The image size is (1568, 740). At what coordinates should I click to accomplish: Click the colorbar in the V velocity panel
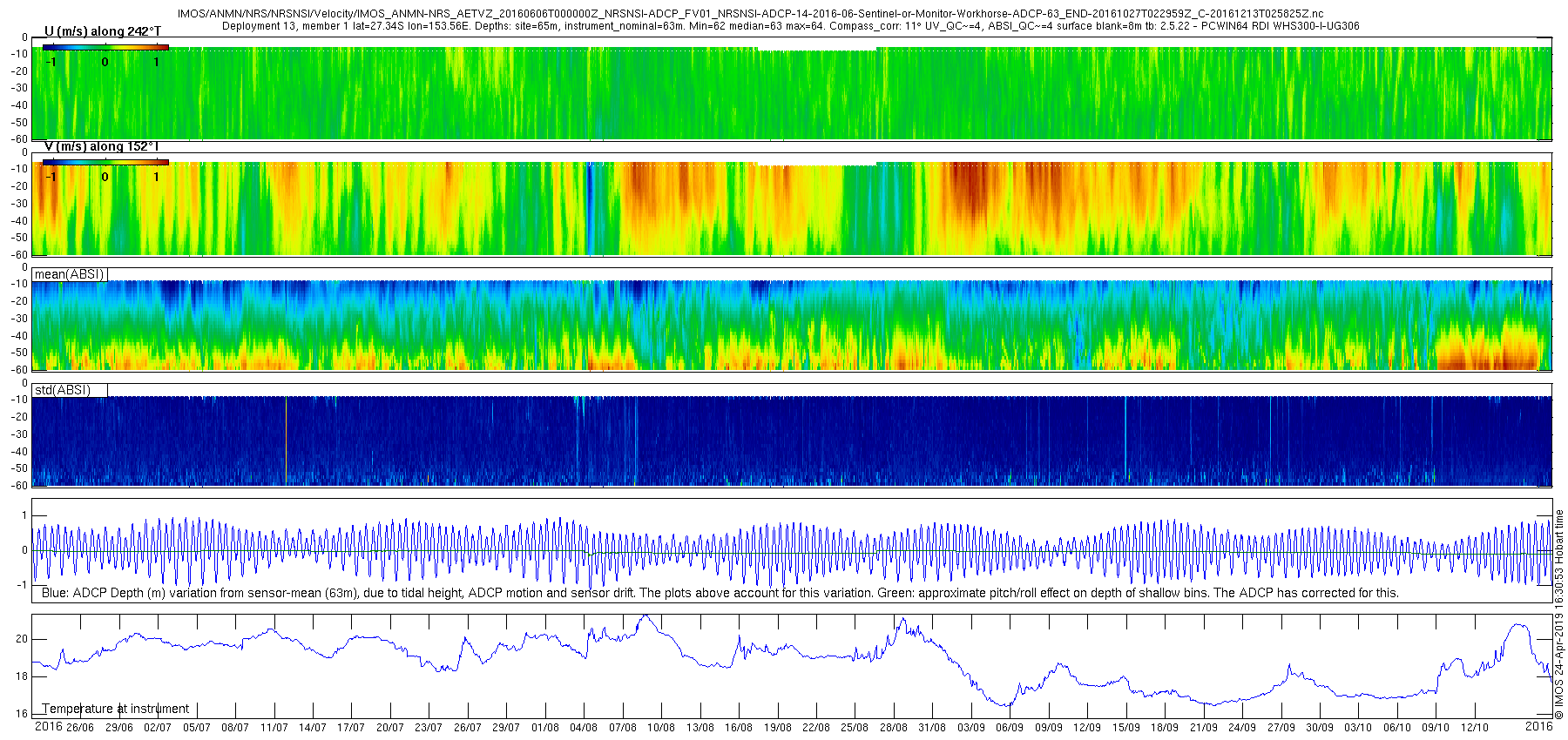[105, 162]
